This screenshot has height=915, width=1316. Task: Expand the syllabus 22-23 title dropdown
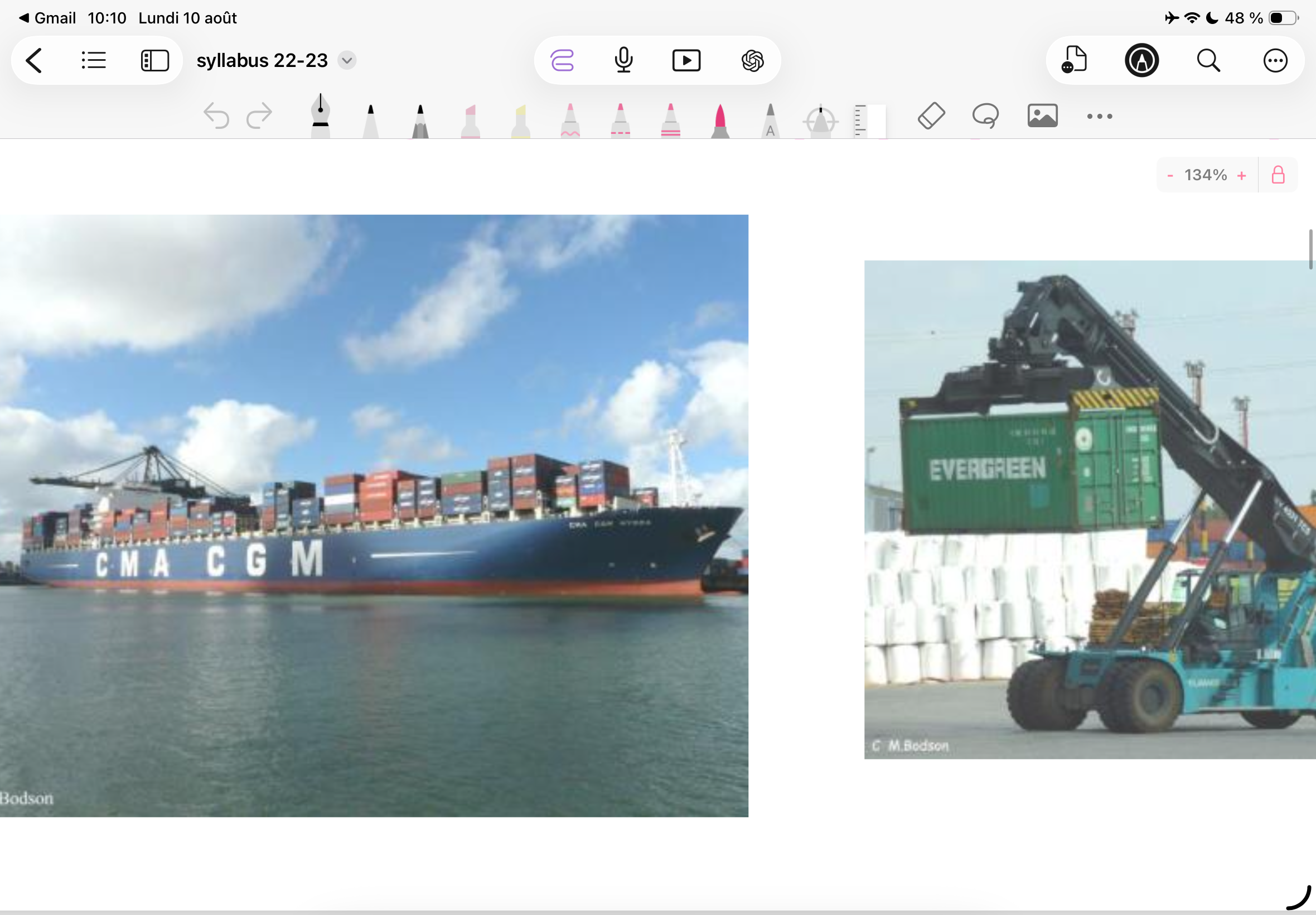pyautogui.click(x=347, y=60)
